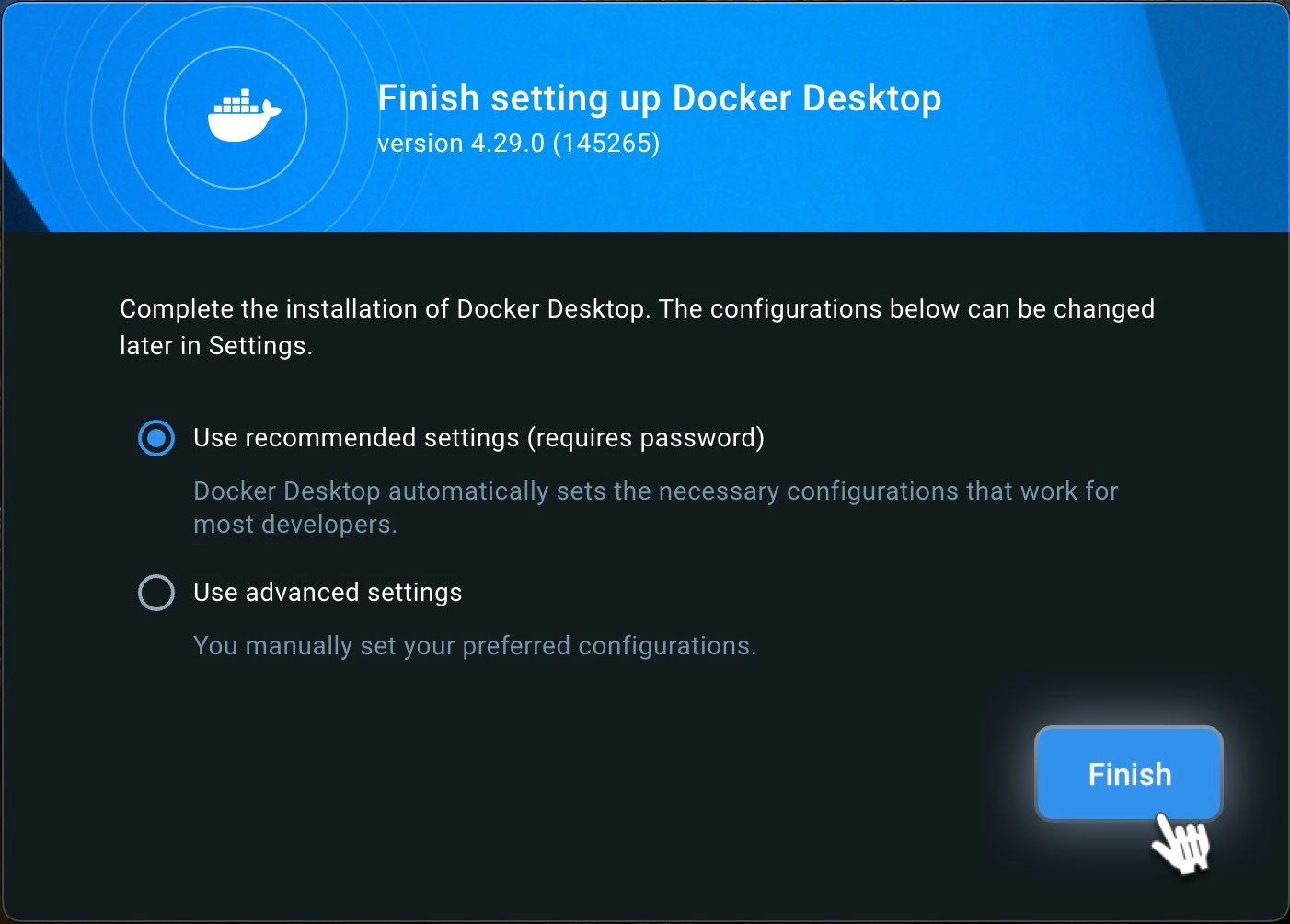Click 'You manually set your preferred configurations' text
Image resolution: width=1290 pixels, height=924 pixels.
pos(475,646)
